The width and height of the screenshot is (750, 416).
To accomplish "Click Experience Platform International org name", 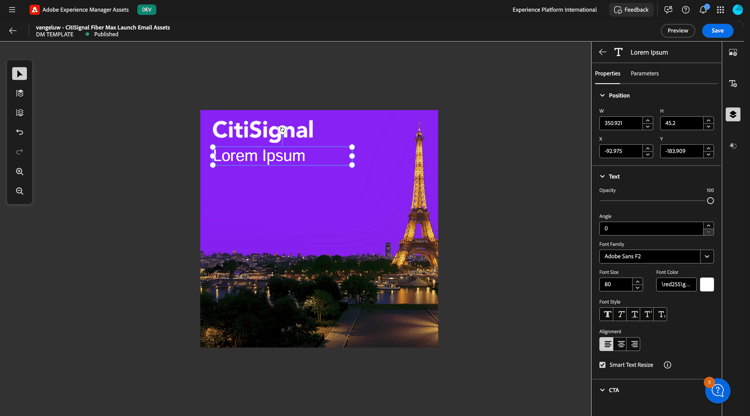I will [x=554, y=10].
